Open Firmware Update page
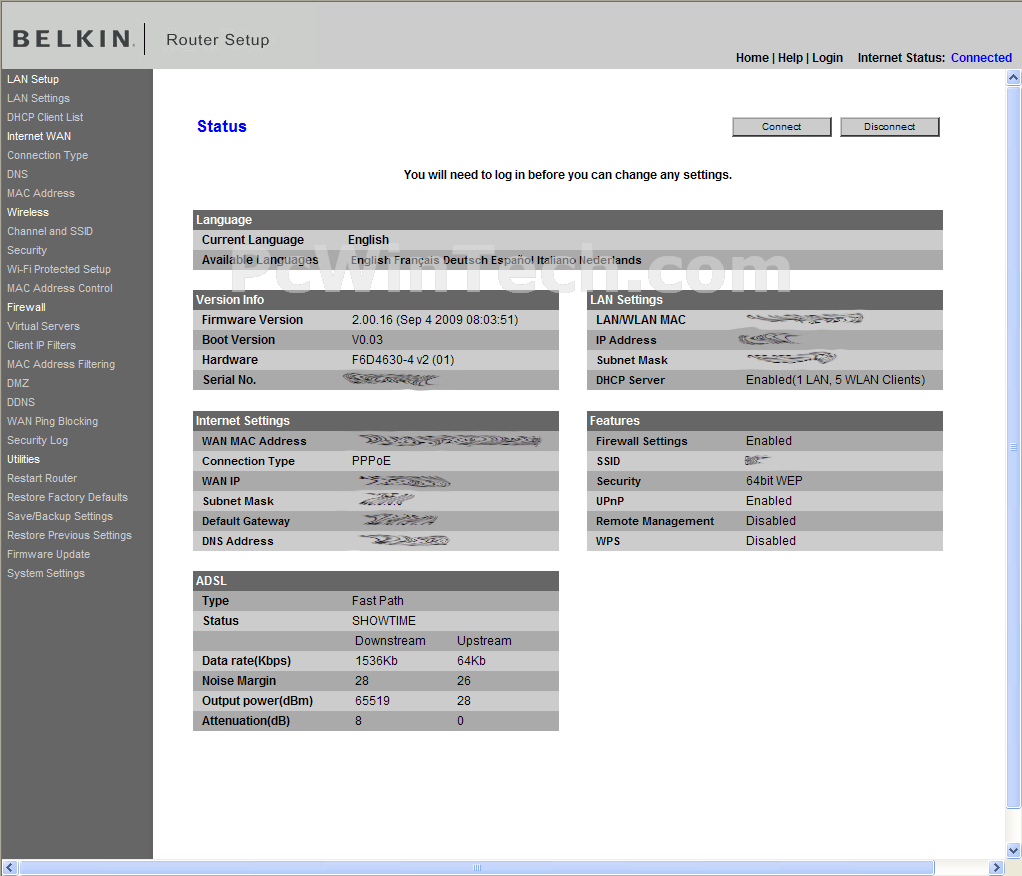1022x876 pixels. pos(49,554)
